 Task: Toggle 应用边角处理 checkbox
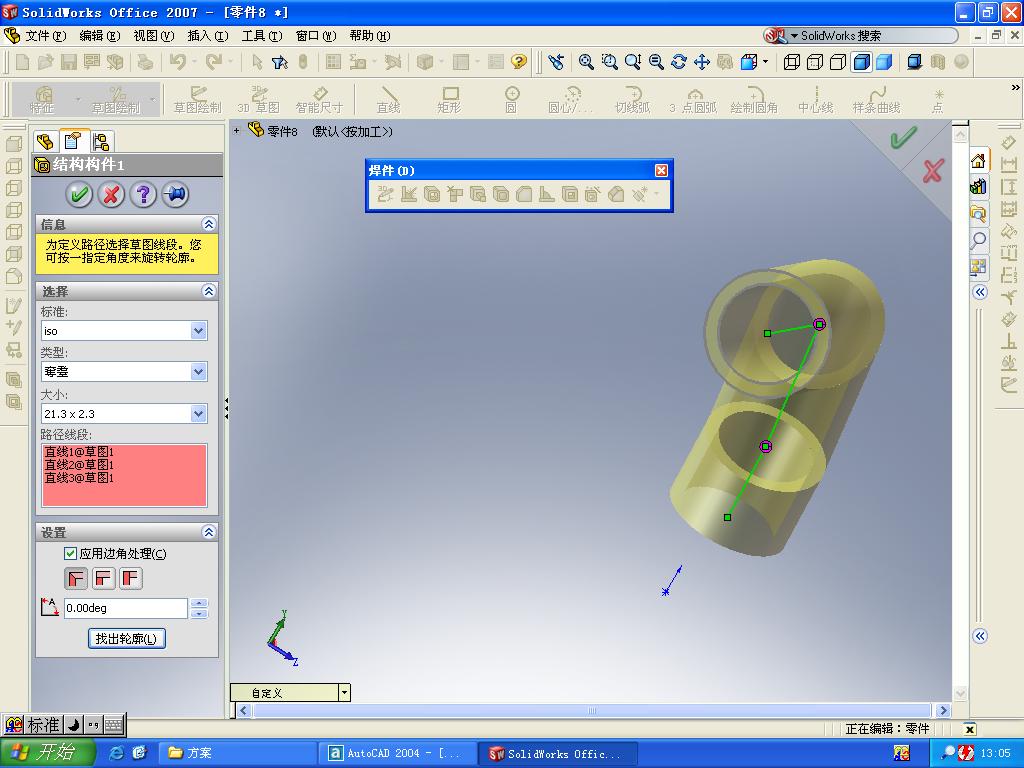coord(71,554)
